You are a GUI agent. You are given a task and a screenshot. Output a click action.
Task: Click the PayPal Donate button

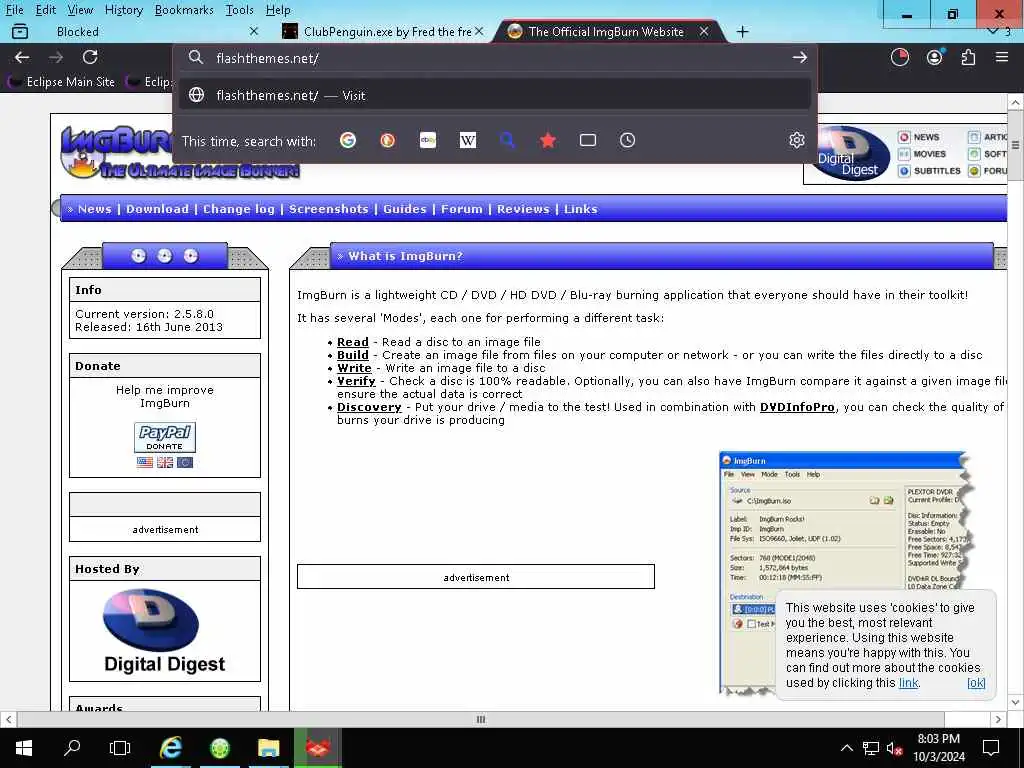tap(165, 438)
